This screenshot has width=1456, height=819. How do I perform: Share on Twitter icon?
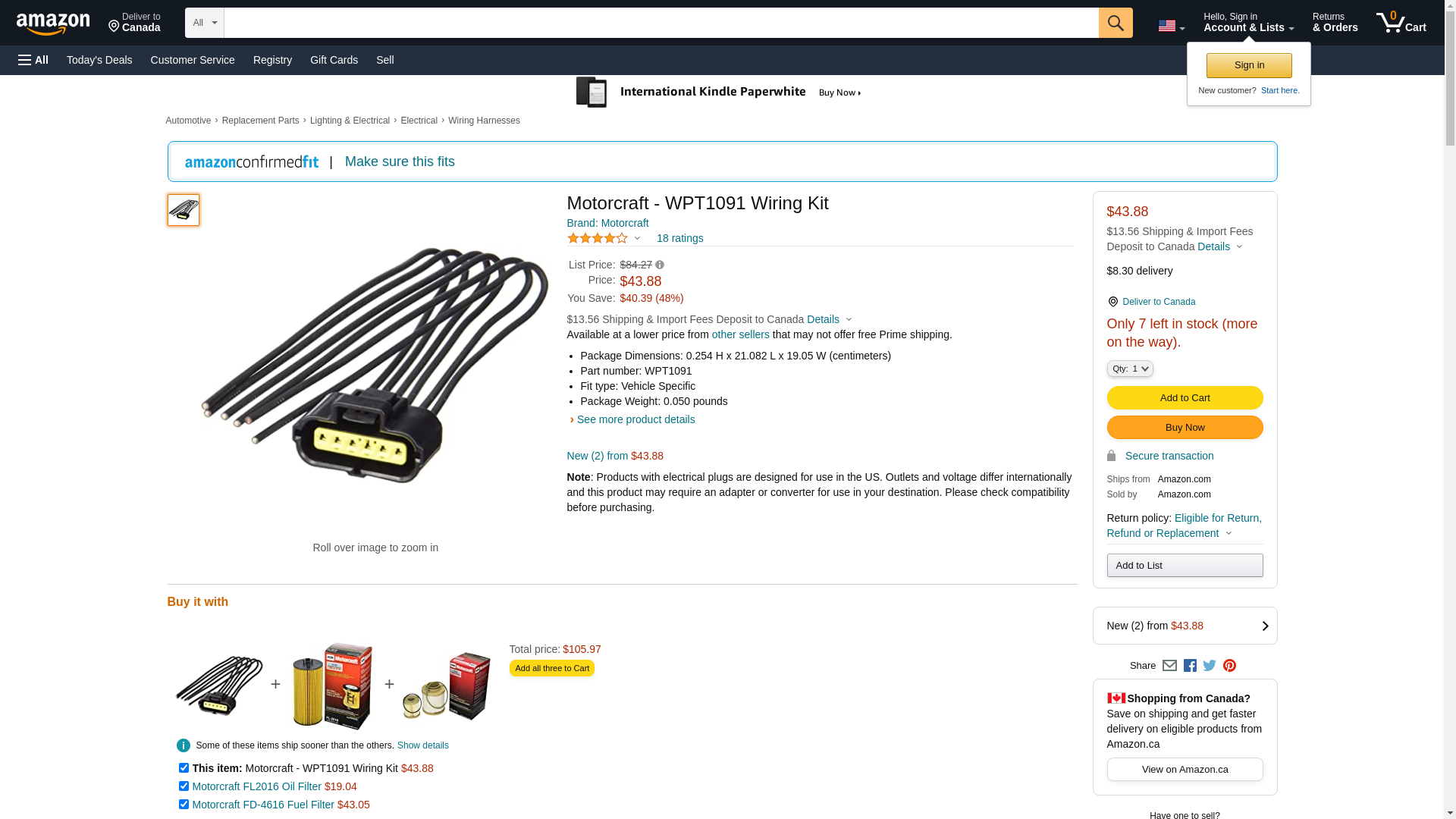pyautogui.click(x=1210, y=666)
